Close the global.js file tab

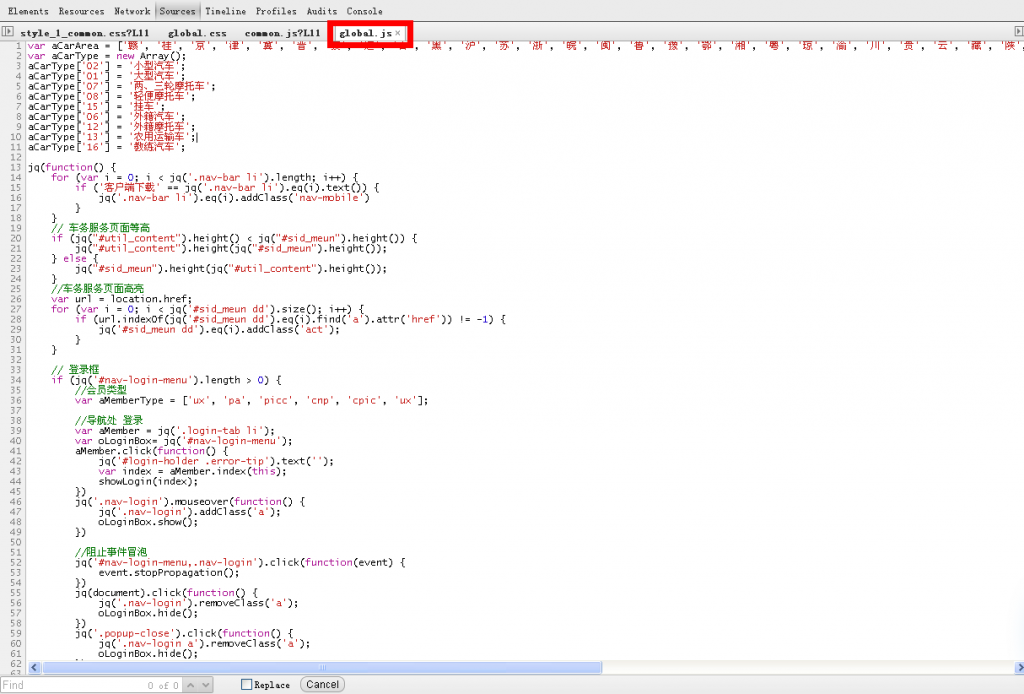coord(398,33)
